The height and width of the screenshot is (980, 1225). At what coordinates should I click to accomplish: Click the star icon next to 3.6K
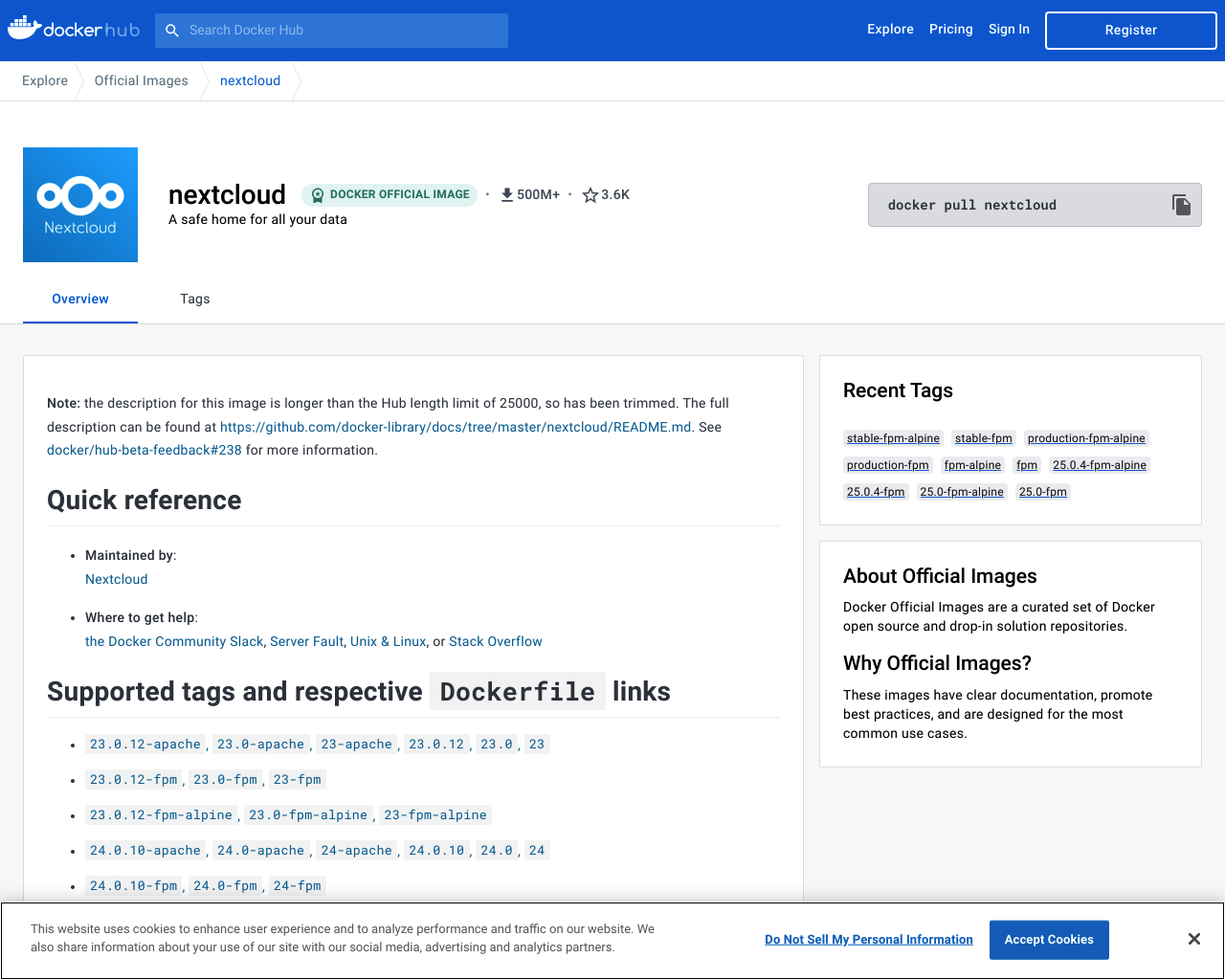click(590, 195)
